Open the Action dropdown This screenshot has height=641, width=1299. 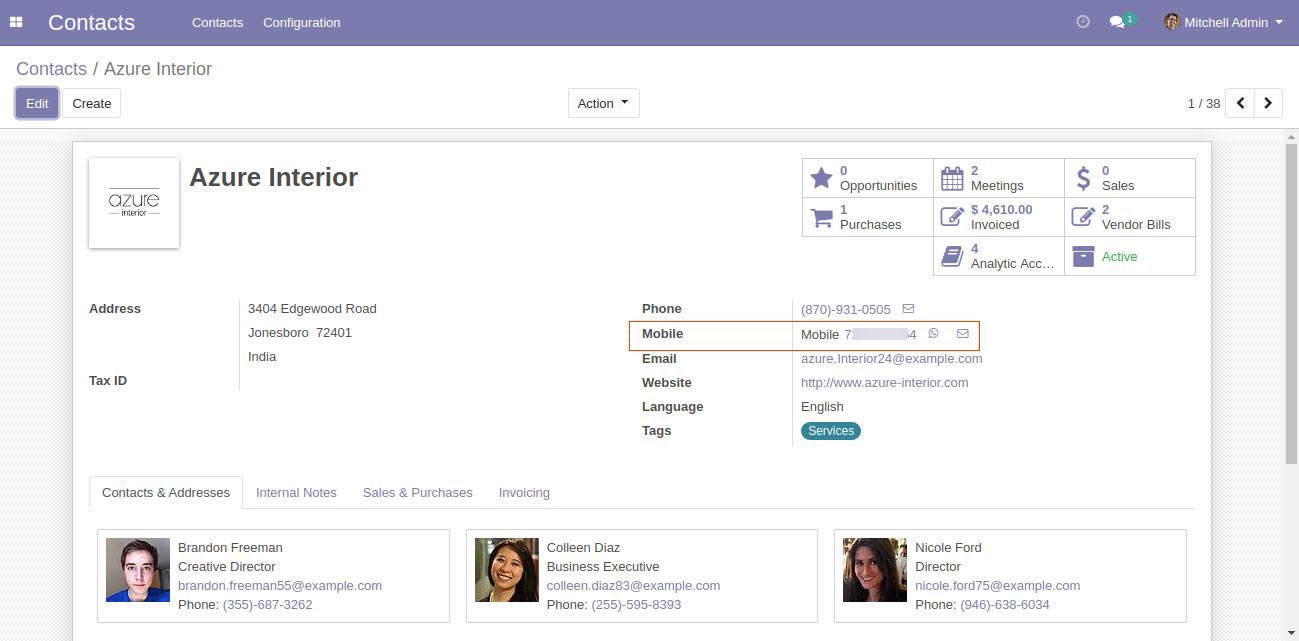point(604,103)
